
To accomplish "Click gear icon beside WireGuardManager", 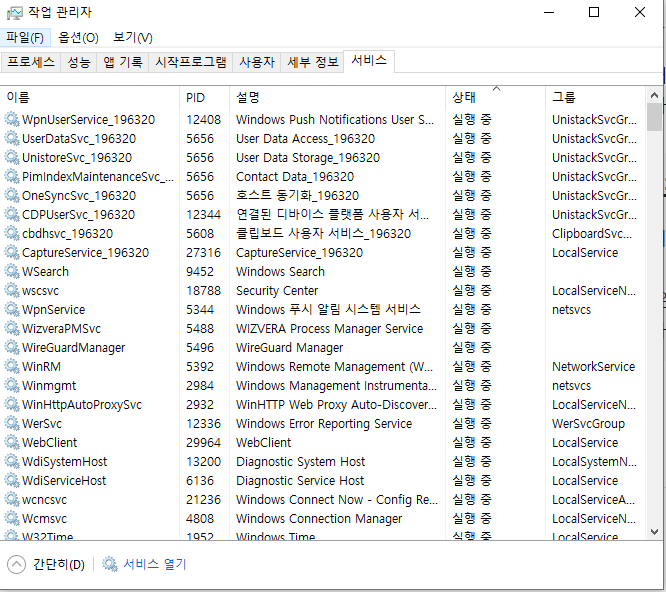I will coord(12,347).
